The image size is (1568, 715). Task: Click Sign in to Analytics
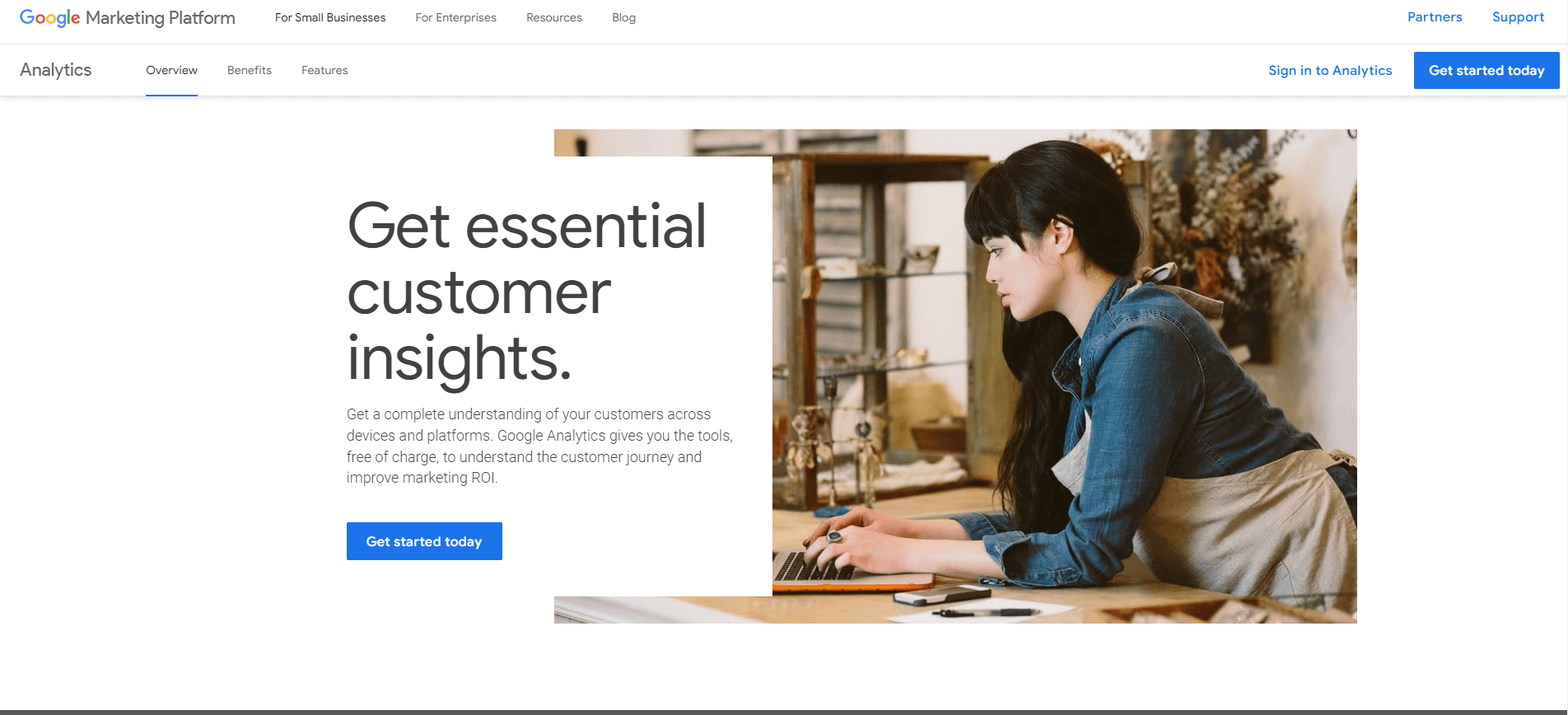tap(1330, 71)
